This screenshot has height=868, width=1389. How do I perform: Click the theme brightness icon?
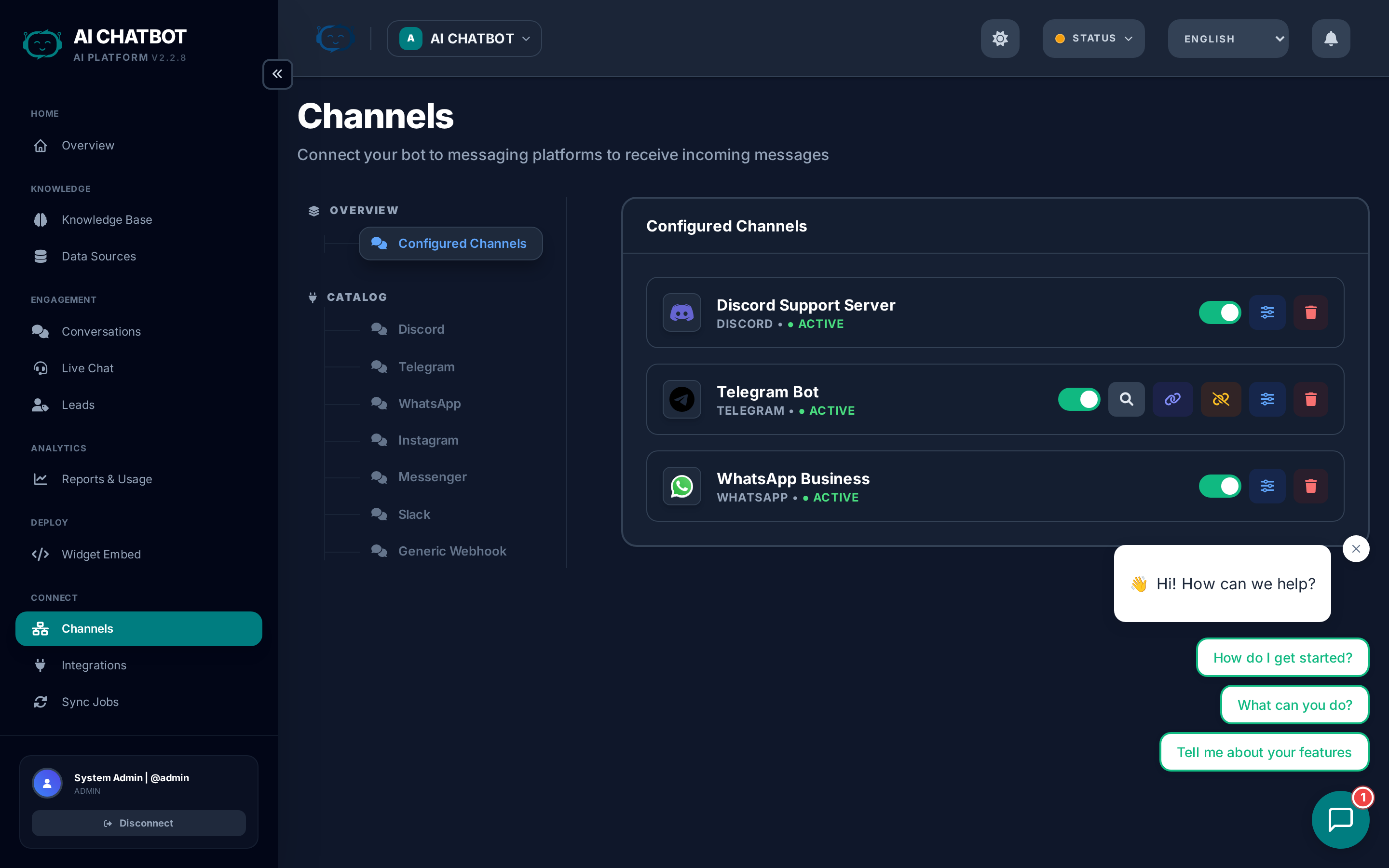click(x=1000, y=39)
